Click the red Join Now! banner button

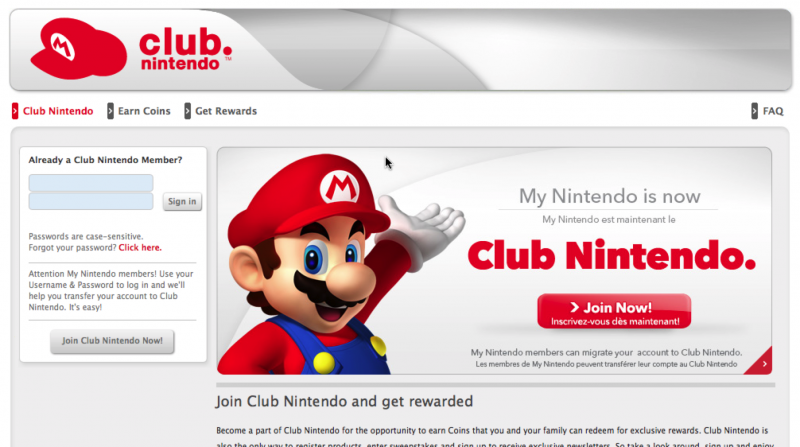(x=614, y=311)
